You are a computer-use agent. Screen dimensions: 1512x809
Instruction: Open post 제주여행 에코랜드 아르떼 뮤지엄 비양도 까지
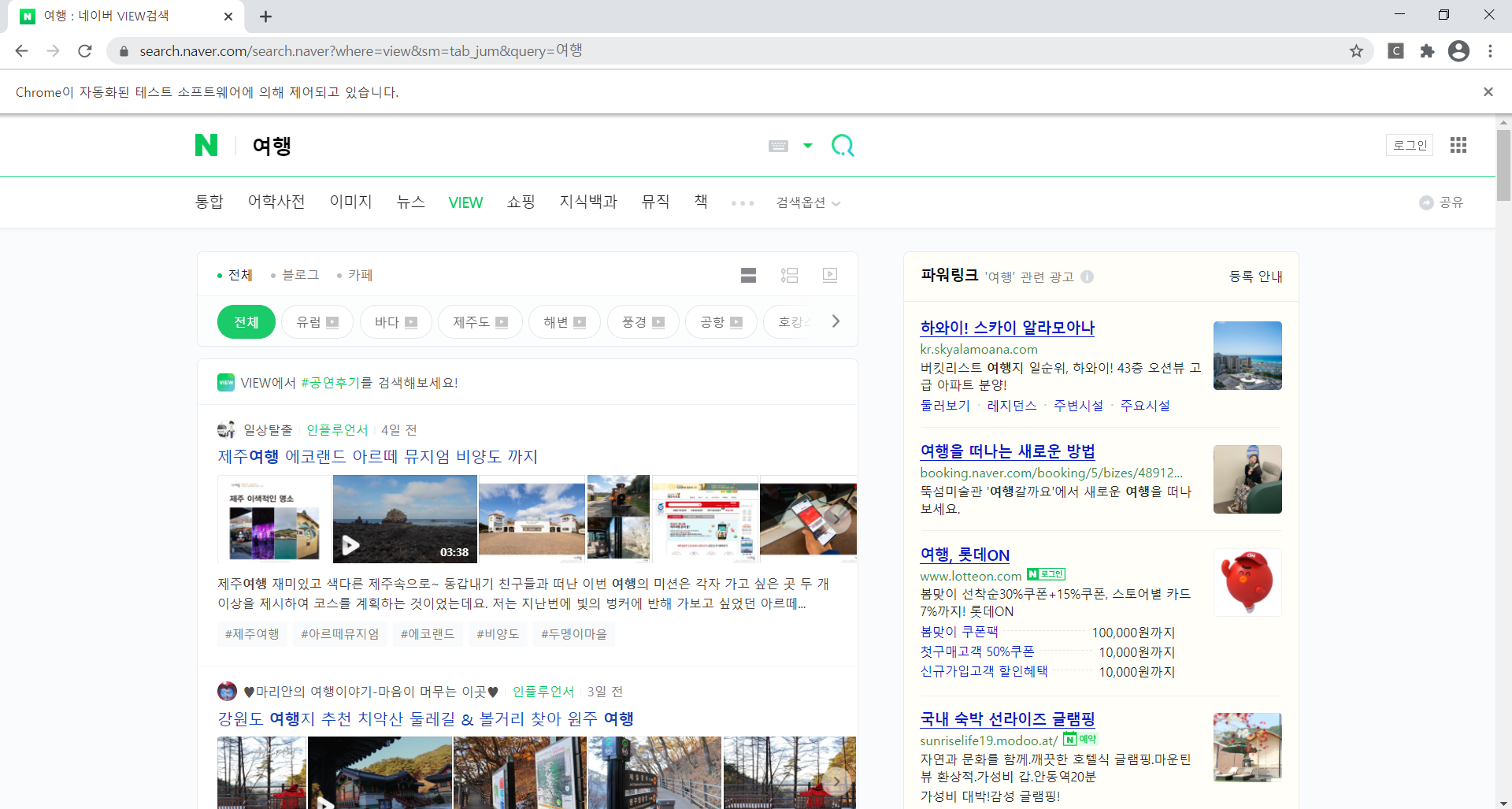378,456
